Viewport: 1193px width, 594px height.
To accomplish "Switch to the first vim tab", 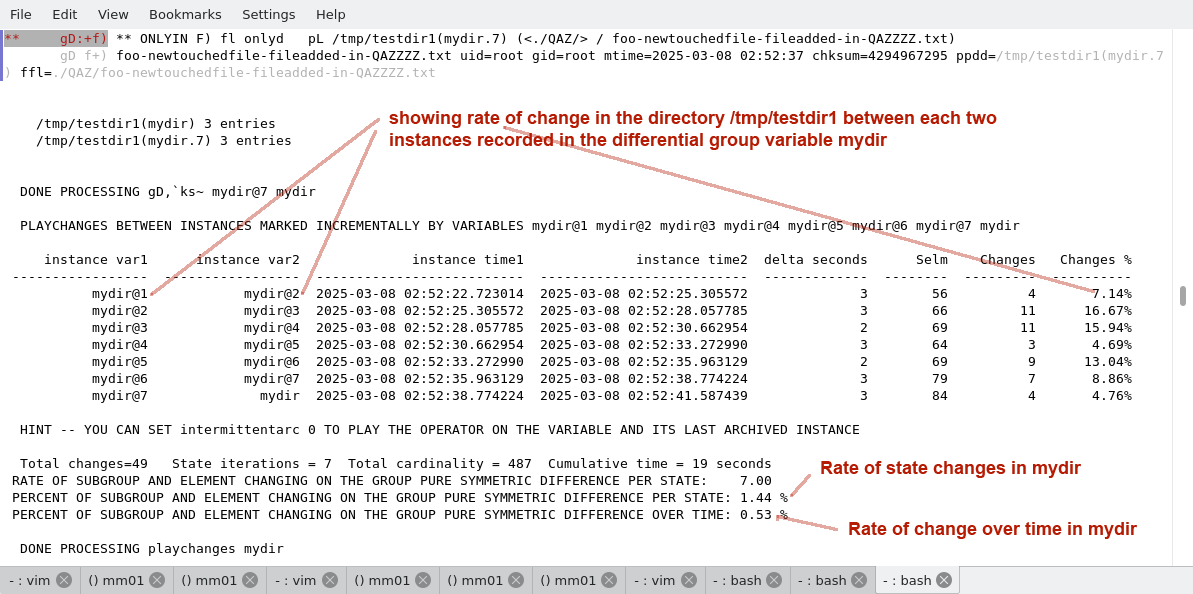I will (30, 580).
